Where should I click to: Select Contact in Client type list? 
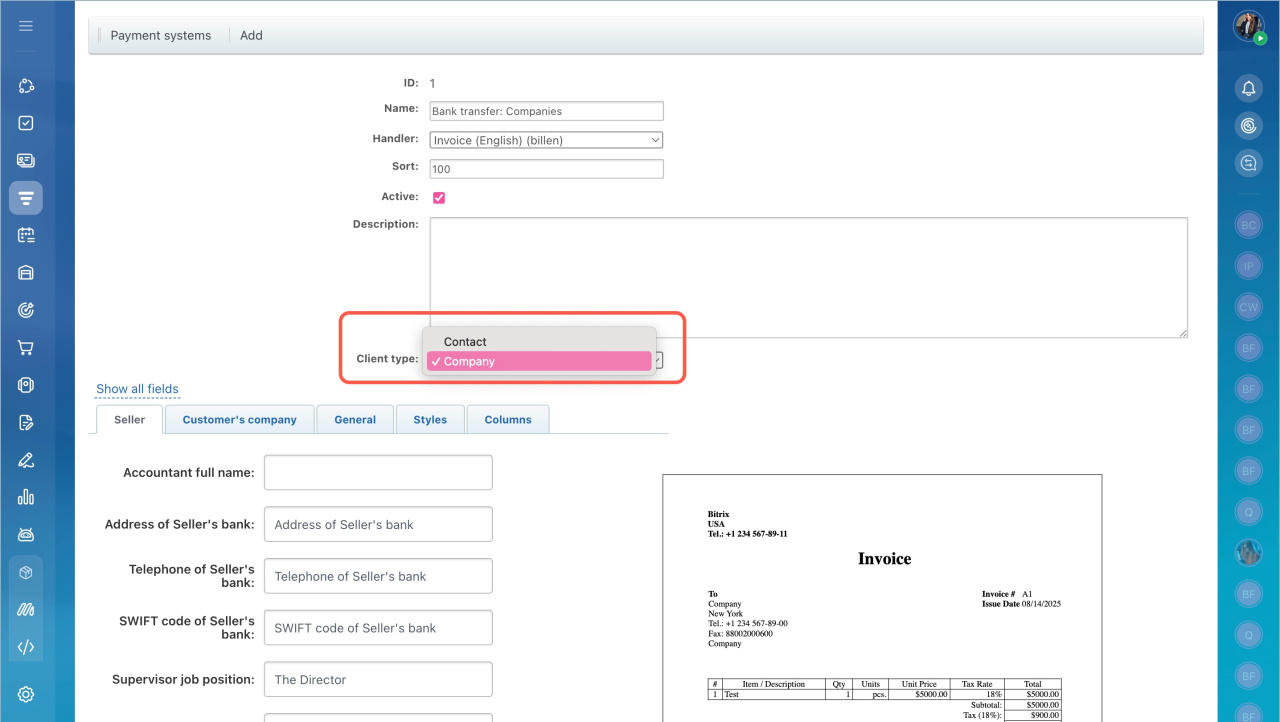pos(465,342)
